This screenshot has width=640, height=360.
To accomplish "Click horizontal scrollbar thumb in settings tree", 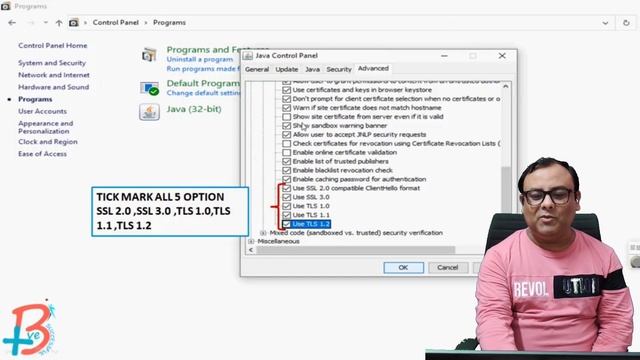I will pos(356,250).
